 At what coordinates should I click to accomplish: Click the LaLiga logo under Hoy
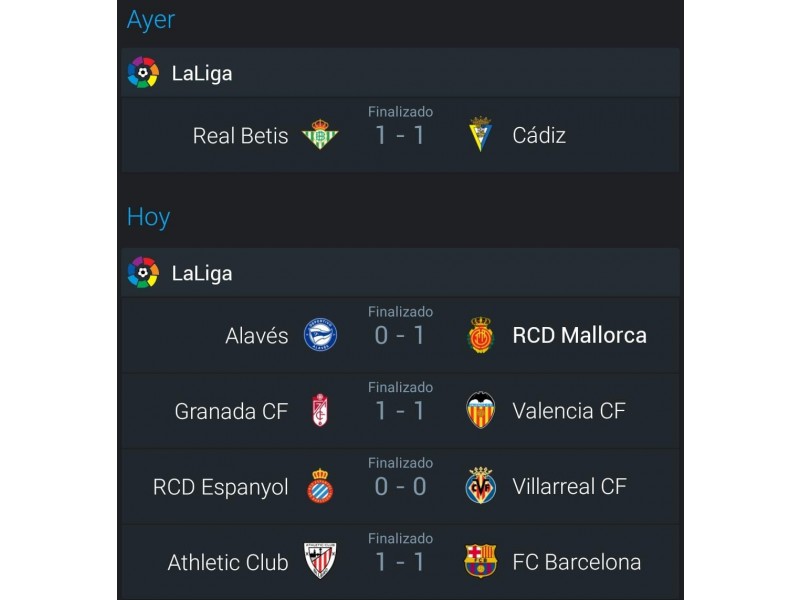point(143,272)
